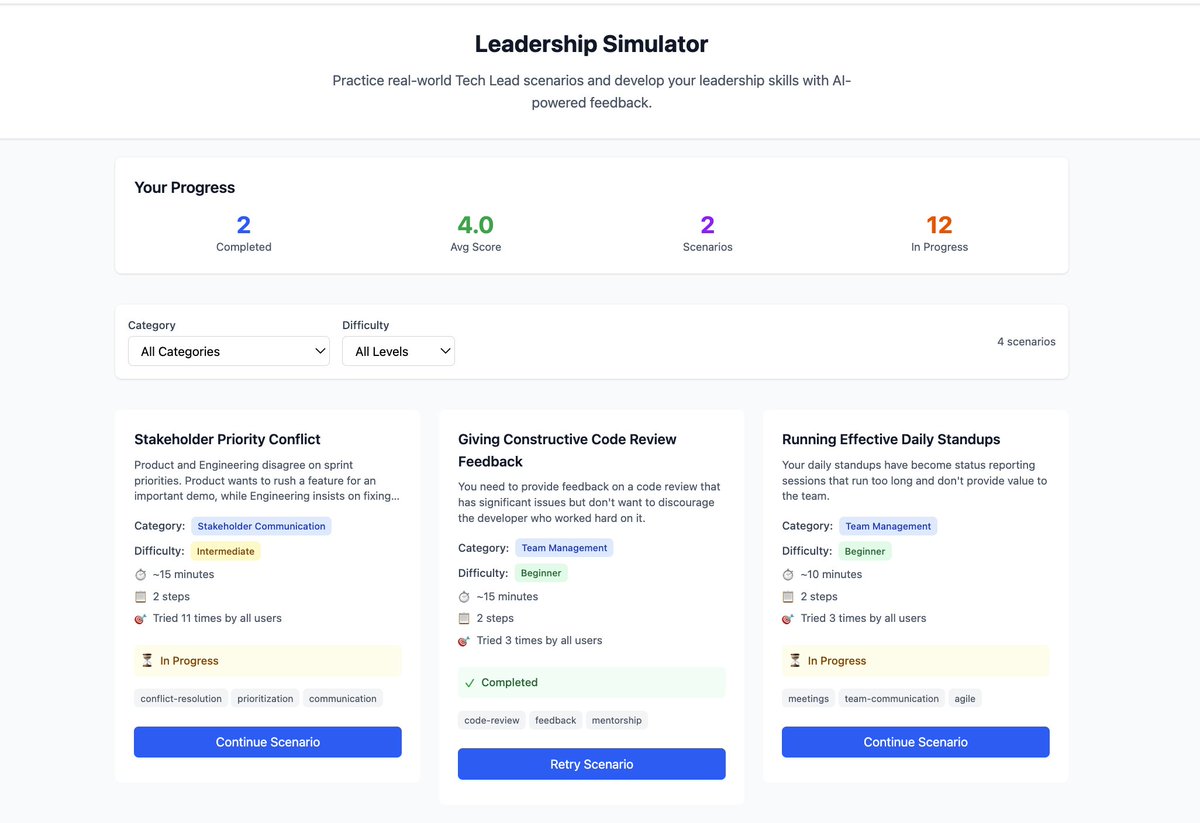The image size is (1200, 823).
Task: Open the All Levels difficulty dropdown
Action: 398,351
